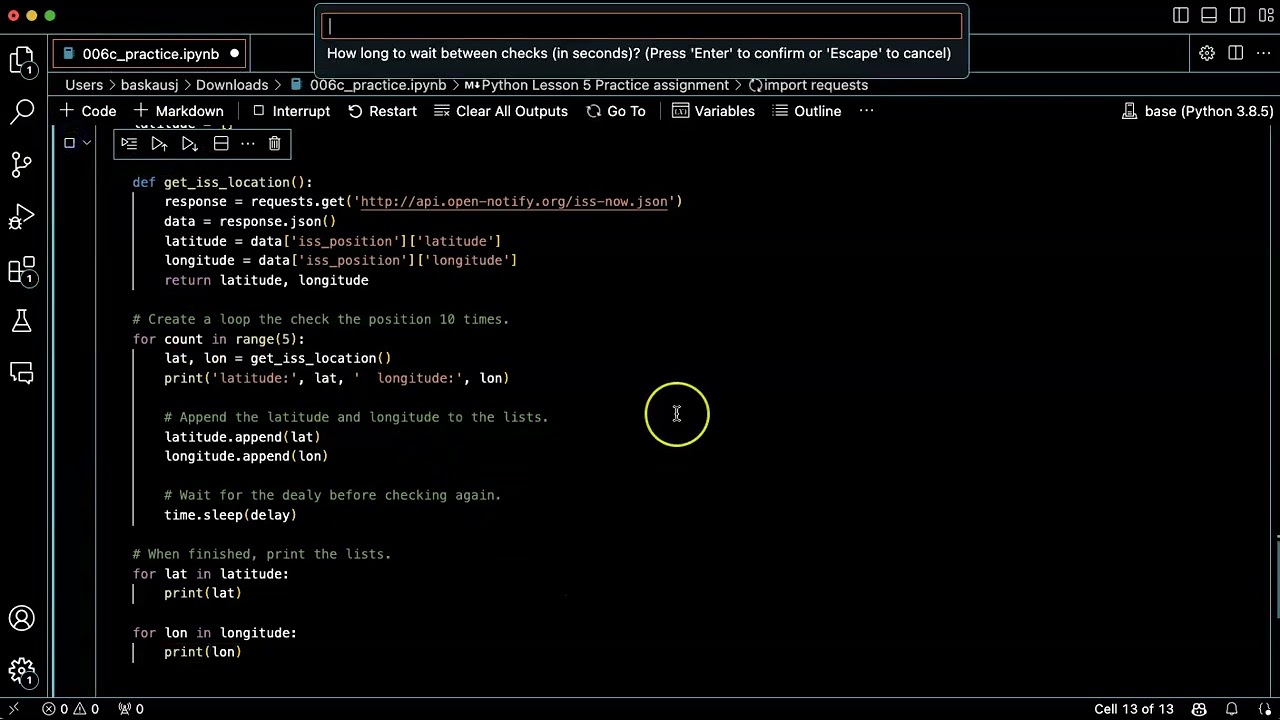Interrupt the notebook kernel
The height and width of the screenshot is (720, 1280).
(291, 111)
